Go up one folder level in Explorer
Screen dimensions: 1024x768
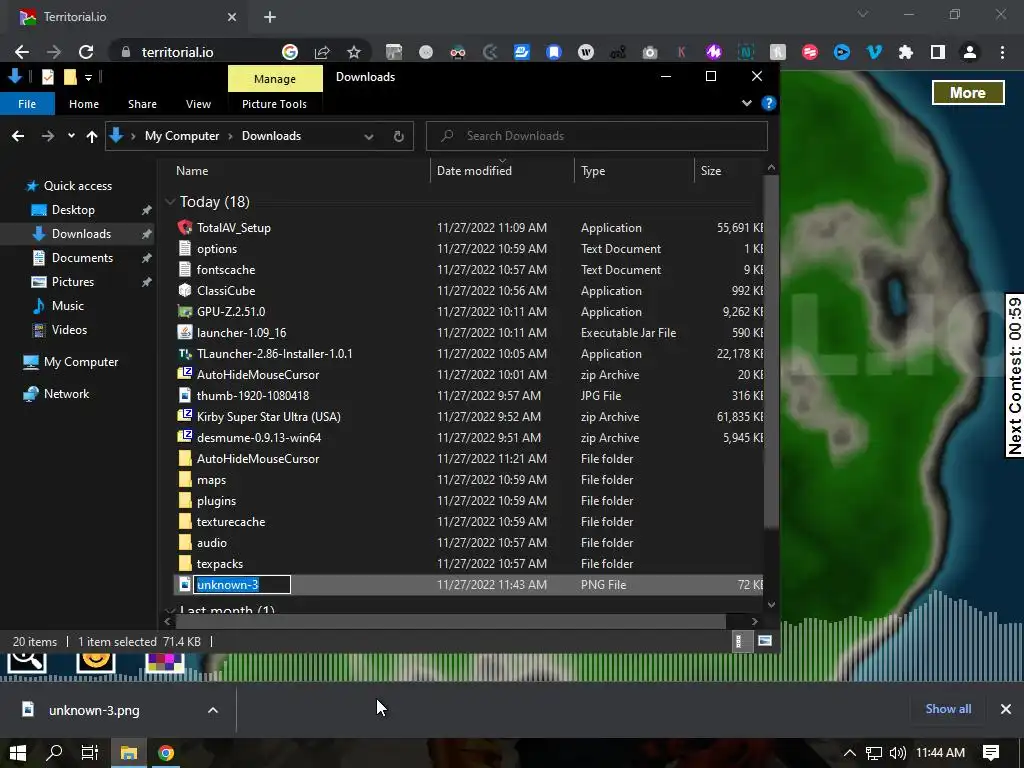91,136
